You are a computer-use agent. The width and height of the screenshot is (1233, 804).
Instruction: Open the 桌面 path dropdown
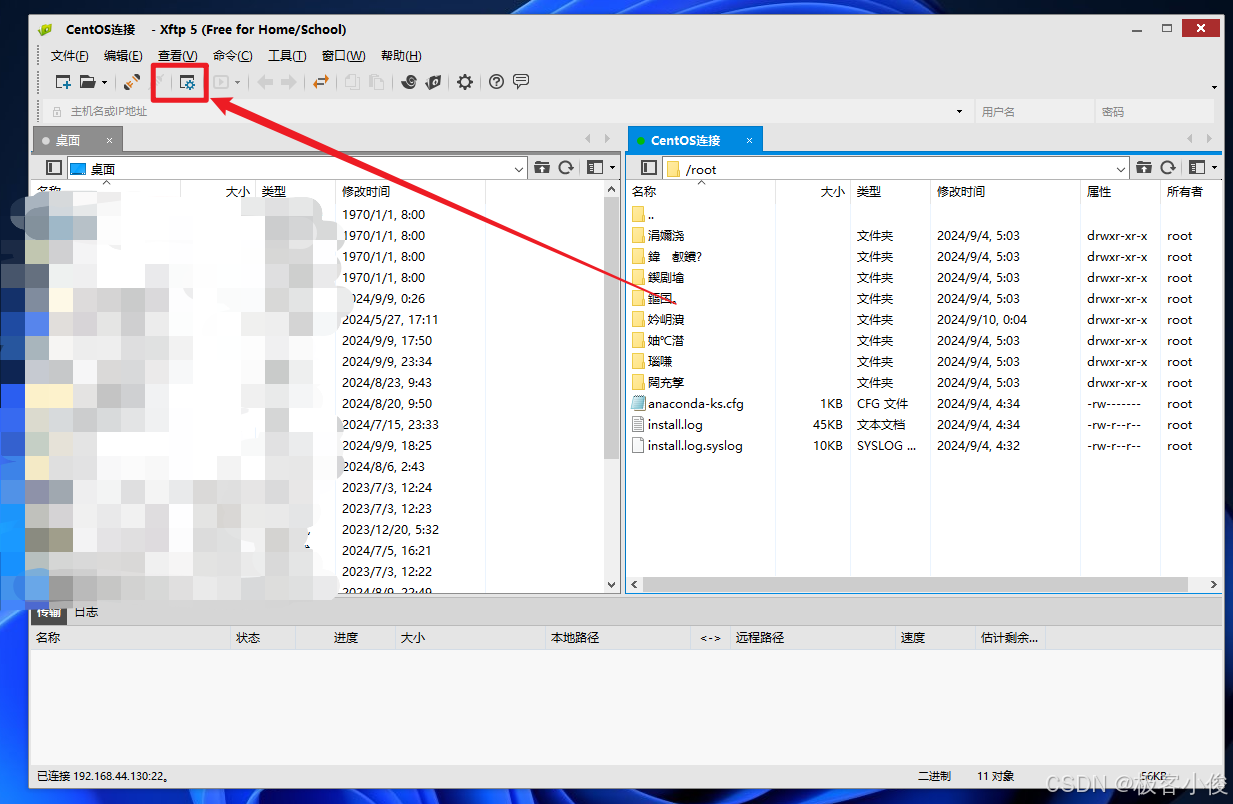(519, 169)
